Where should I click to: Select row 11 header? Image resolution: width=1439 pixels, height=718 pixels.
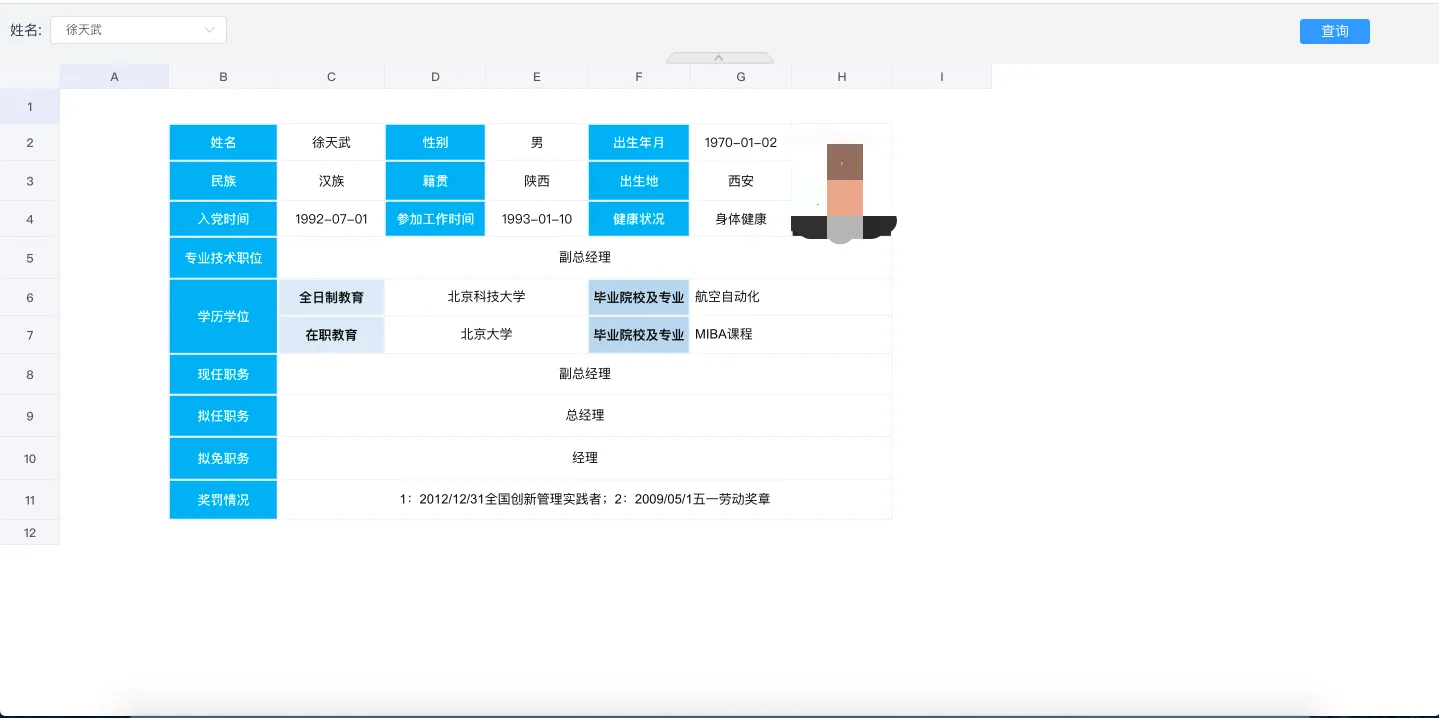point(30,500)
